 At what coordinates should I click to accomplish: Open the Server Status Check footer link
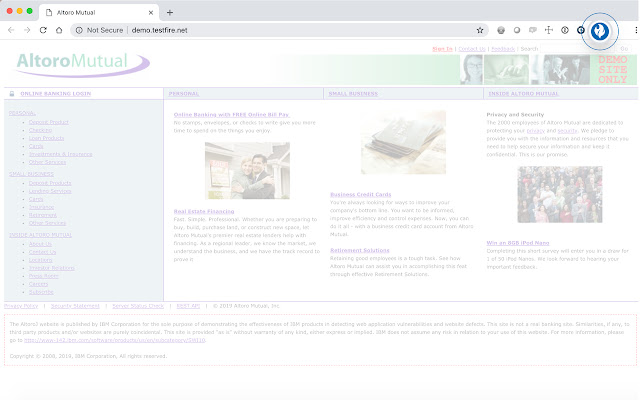coord(138,306)
